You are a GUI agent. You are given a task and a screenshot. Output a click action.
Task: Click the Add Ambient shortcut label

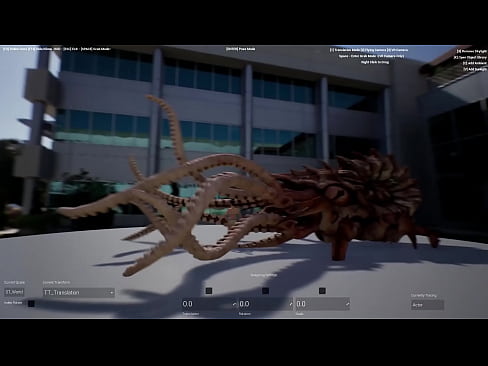(475, 63)
